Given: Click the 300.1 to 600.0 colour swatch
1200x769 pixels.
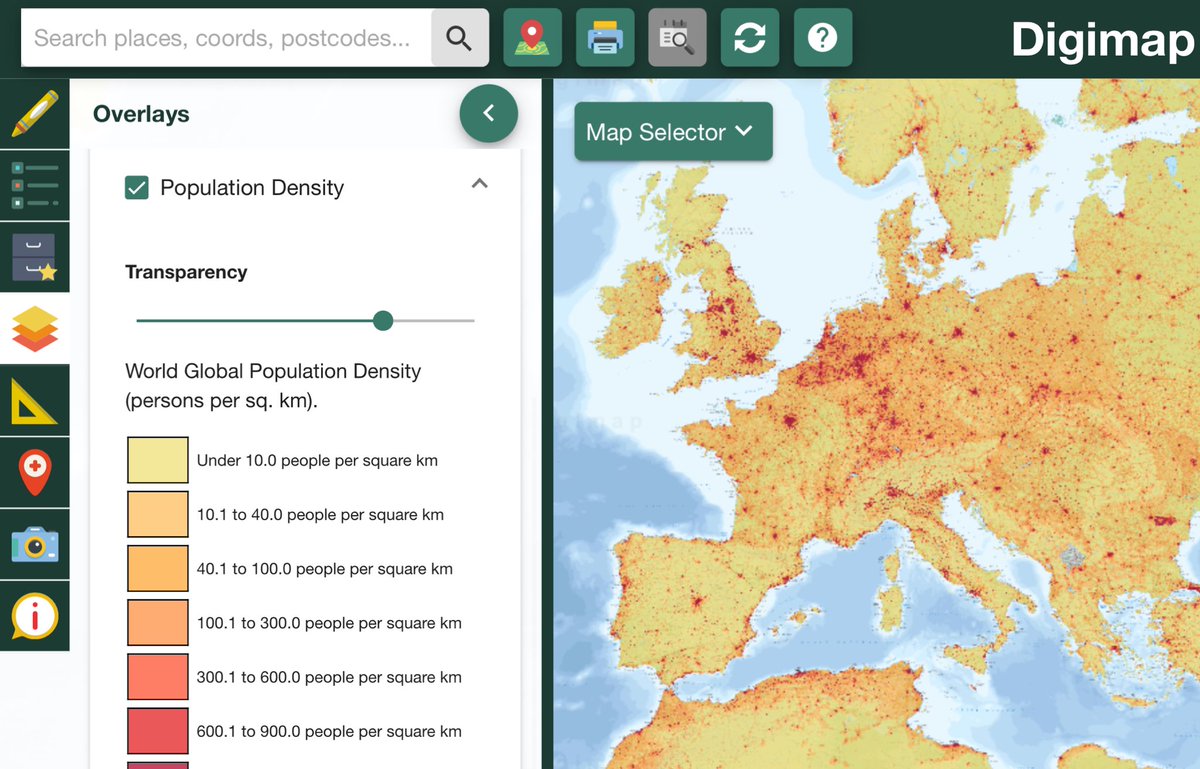Looking at the screenshot, I should pyautogui.click(x=158, y=676).
